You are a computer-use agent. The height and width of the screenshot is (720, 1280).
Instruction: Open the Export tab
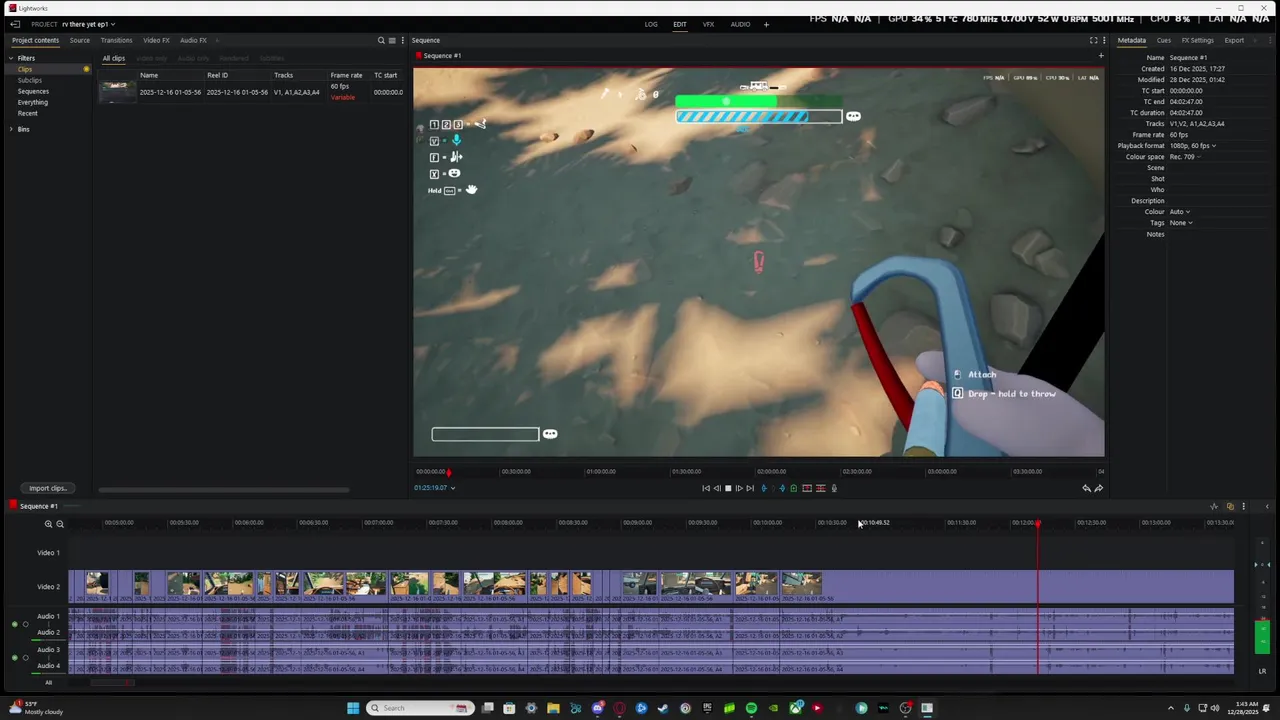click(1234, 40)
